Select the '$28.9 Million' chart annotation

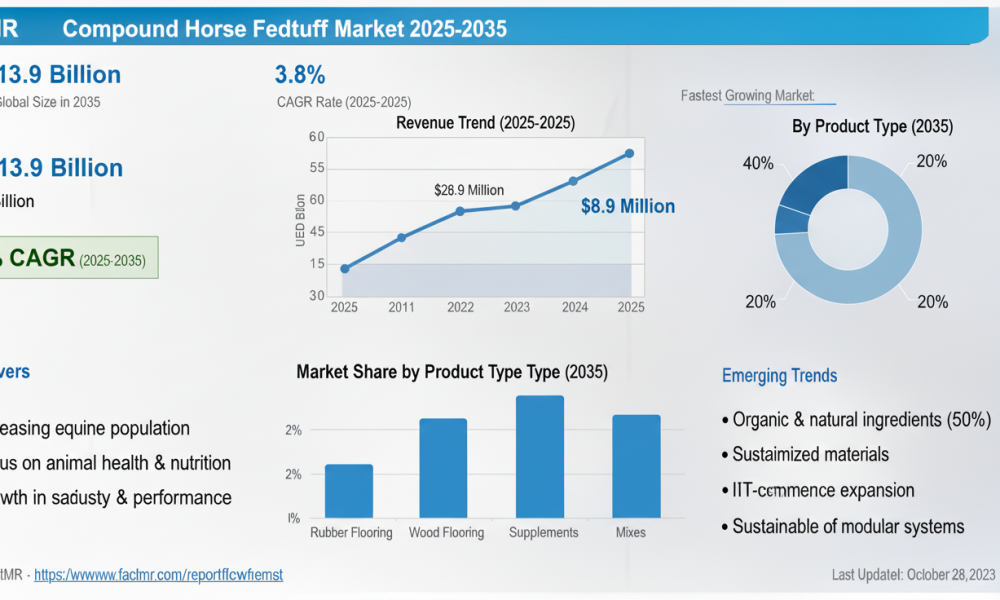point(469,190)
